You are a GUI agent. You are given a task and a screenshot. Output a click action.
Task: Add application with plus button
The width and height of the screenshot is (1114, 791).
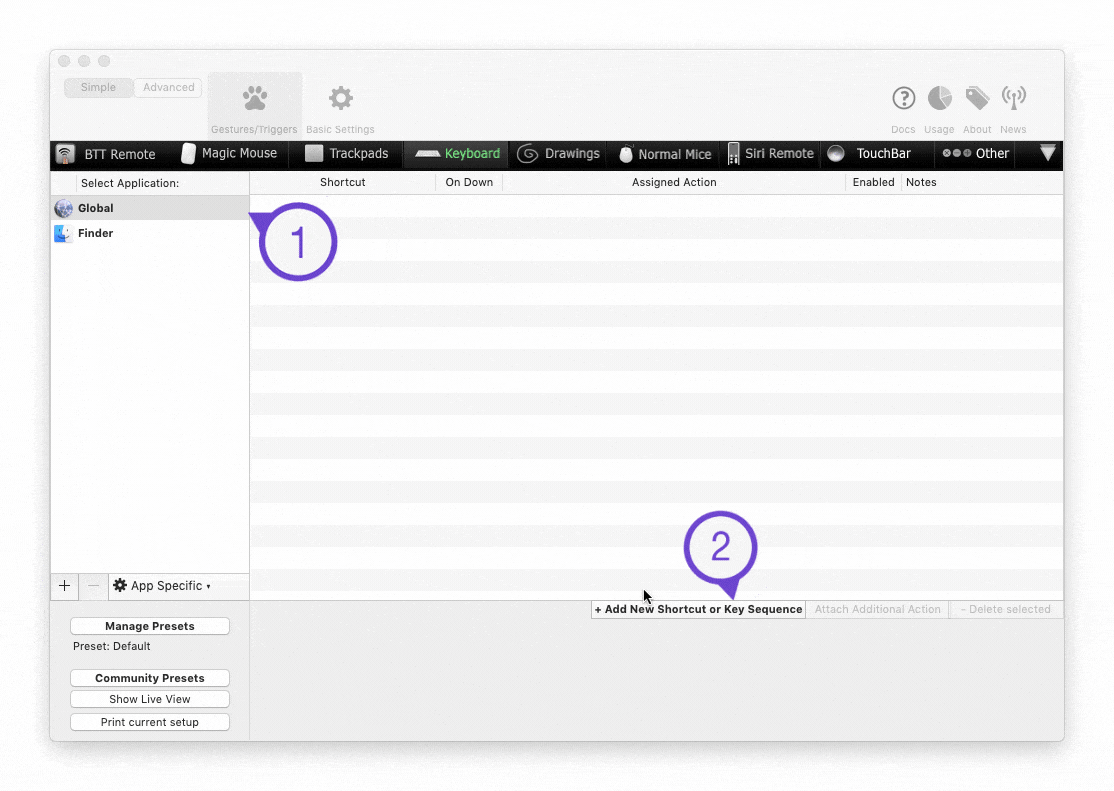(x=65, y=586)
